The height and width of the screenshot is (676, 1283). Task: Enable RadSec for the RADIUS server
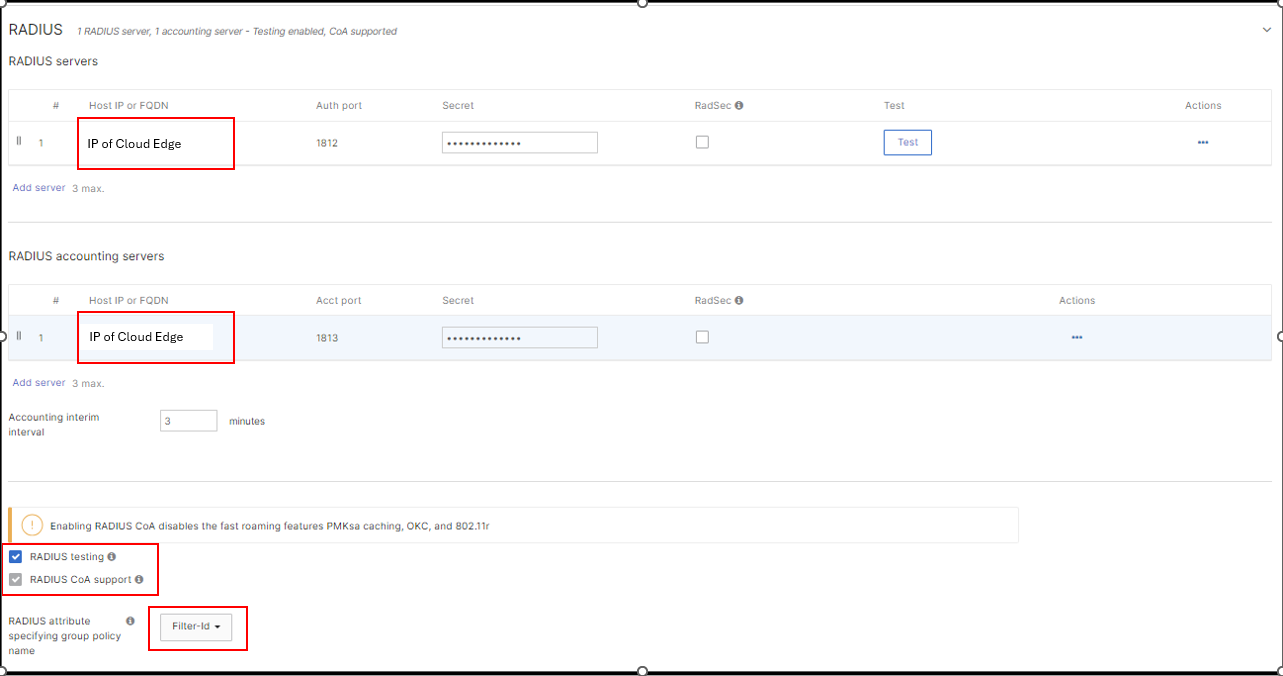[702, 142]
